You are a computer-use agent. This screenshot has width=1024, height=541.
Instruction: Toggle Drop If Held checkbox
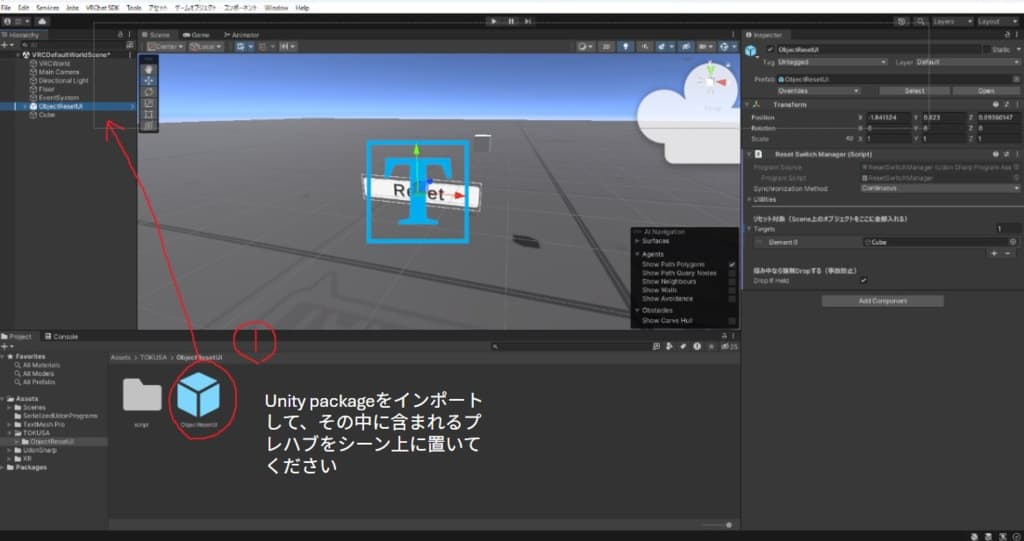pos(863,280)
